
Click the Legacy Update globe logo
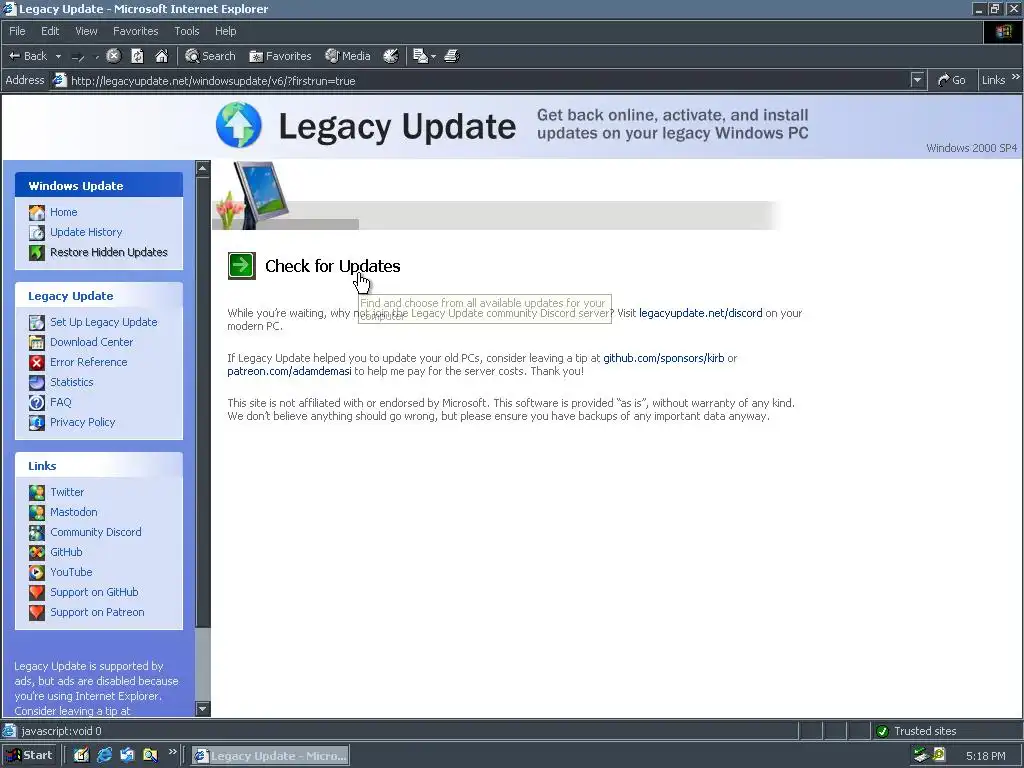239,125
